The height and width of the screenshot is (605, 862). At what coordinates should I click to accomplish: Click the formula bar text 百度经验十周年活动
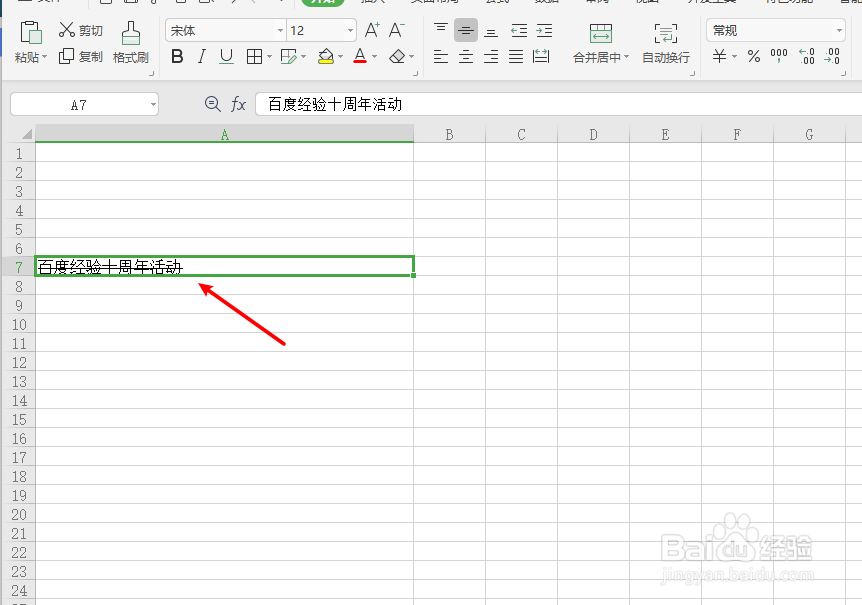(x=335, y=104)
